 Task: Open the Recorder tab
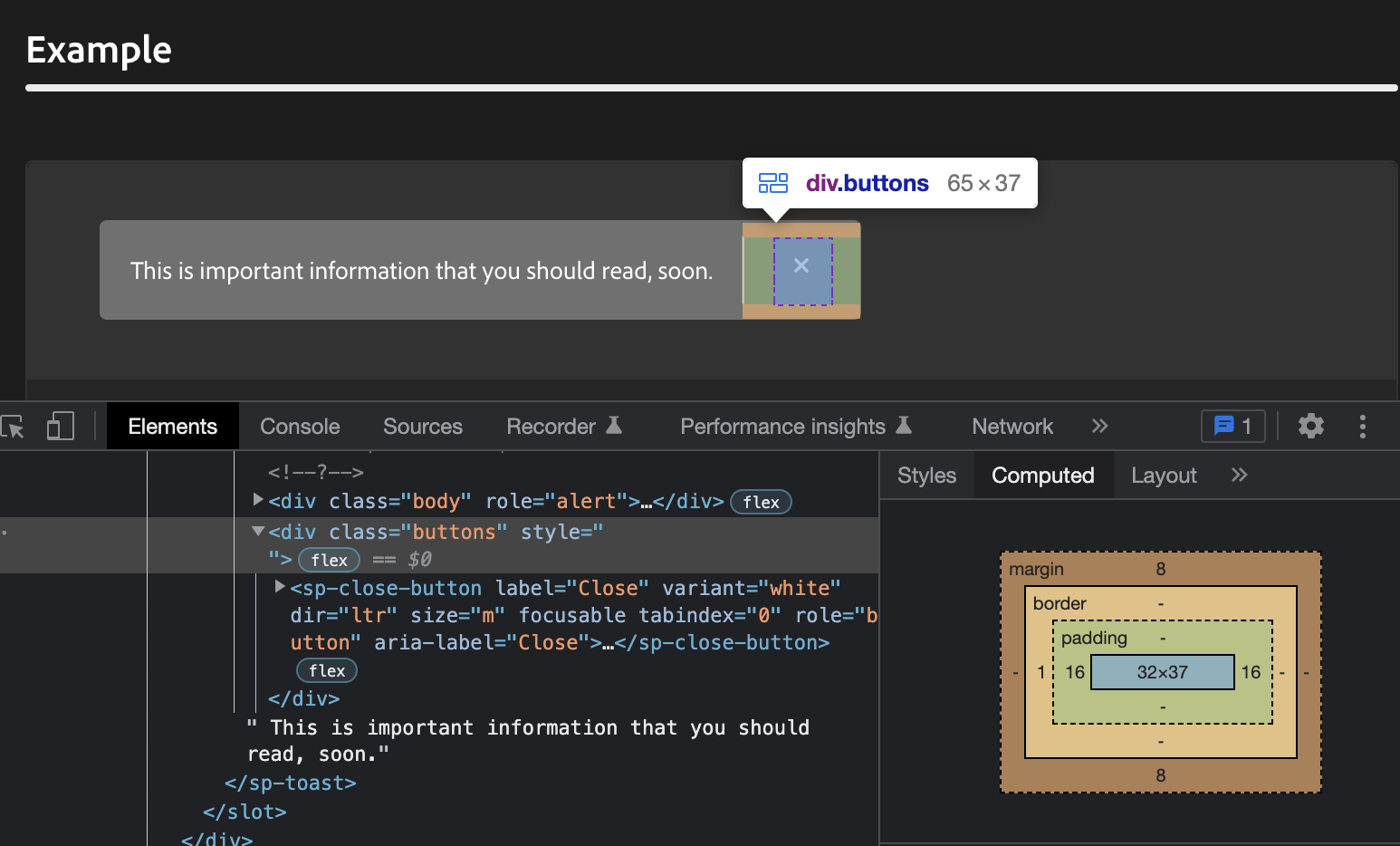click(563, 427)
